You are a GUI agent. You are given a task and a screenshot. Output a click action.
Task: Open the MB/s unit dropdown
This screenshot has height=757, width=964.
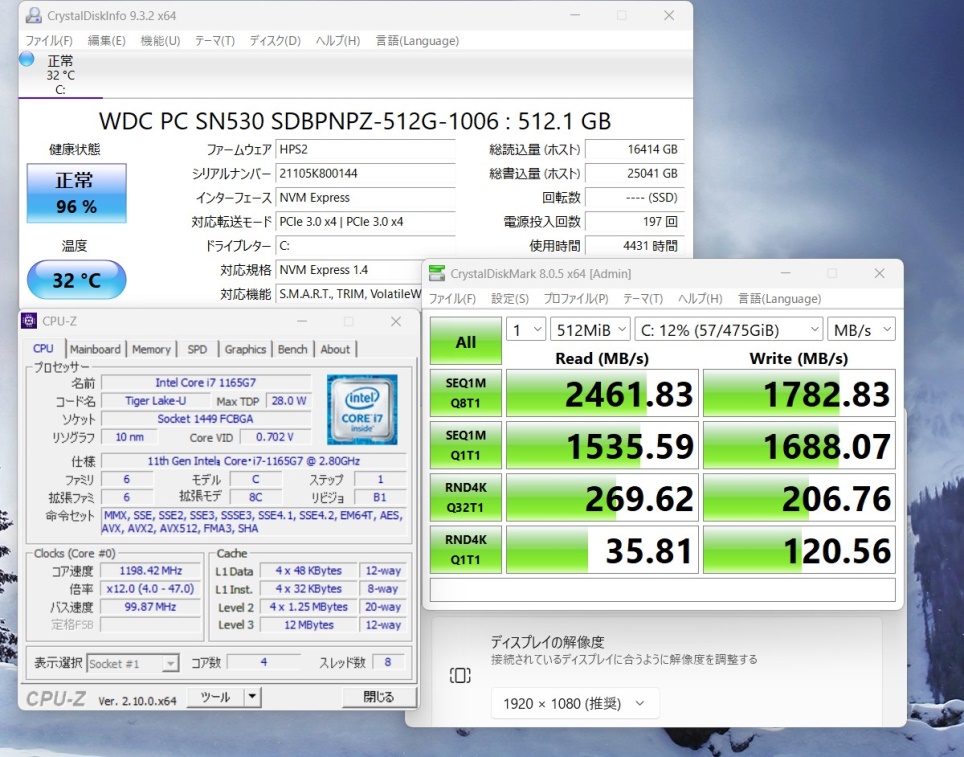pos(861,330)
